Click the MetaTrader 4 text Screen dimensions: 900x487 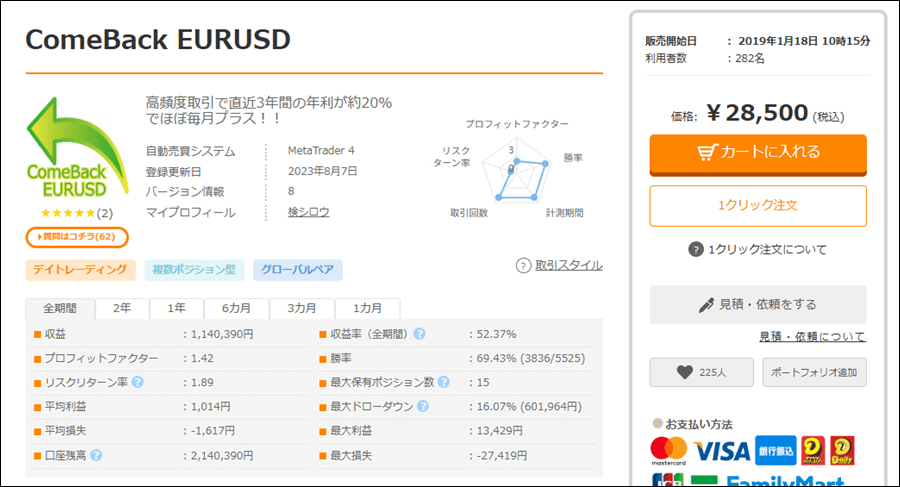[x=321, y=150]
